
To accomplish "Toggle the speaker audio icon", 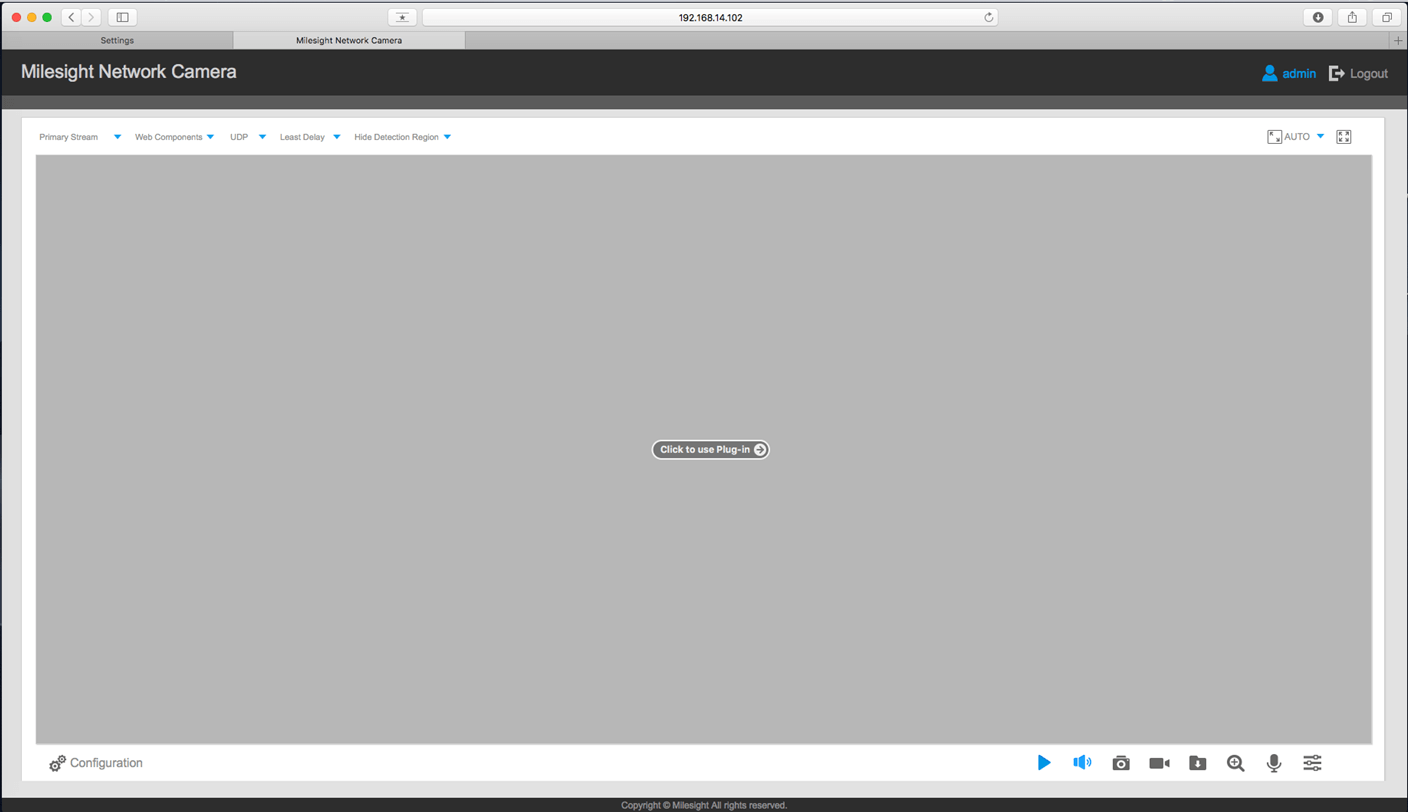I will (1082, 763).
